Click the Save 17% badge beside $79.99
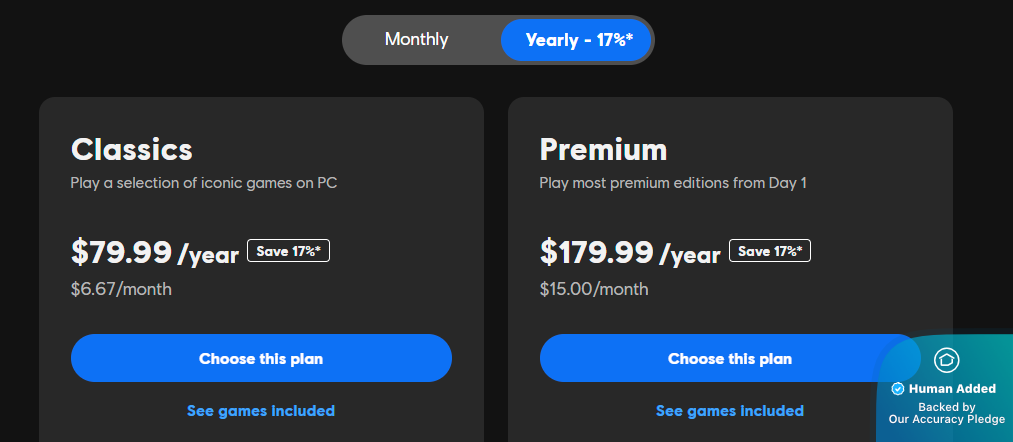1013x442 pixels. coord(288,251)
